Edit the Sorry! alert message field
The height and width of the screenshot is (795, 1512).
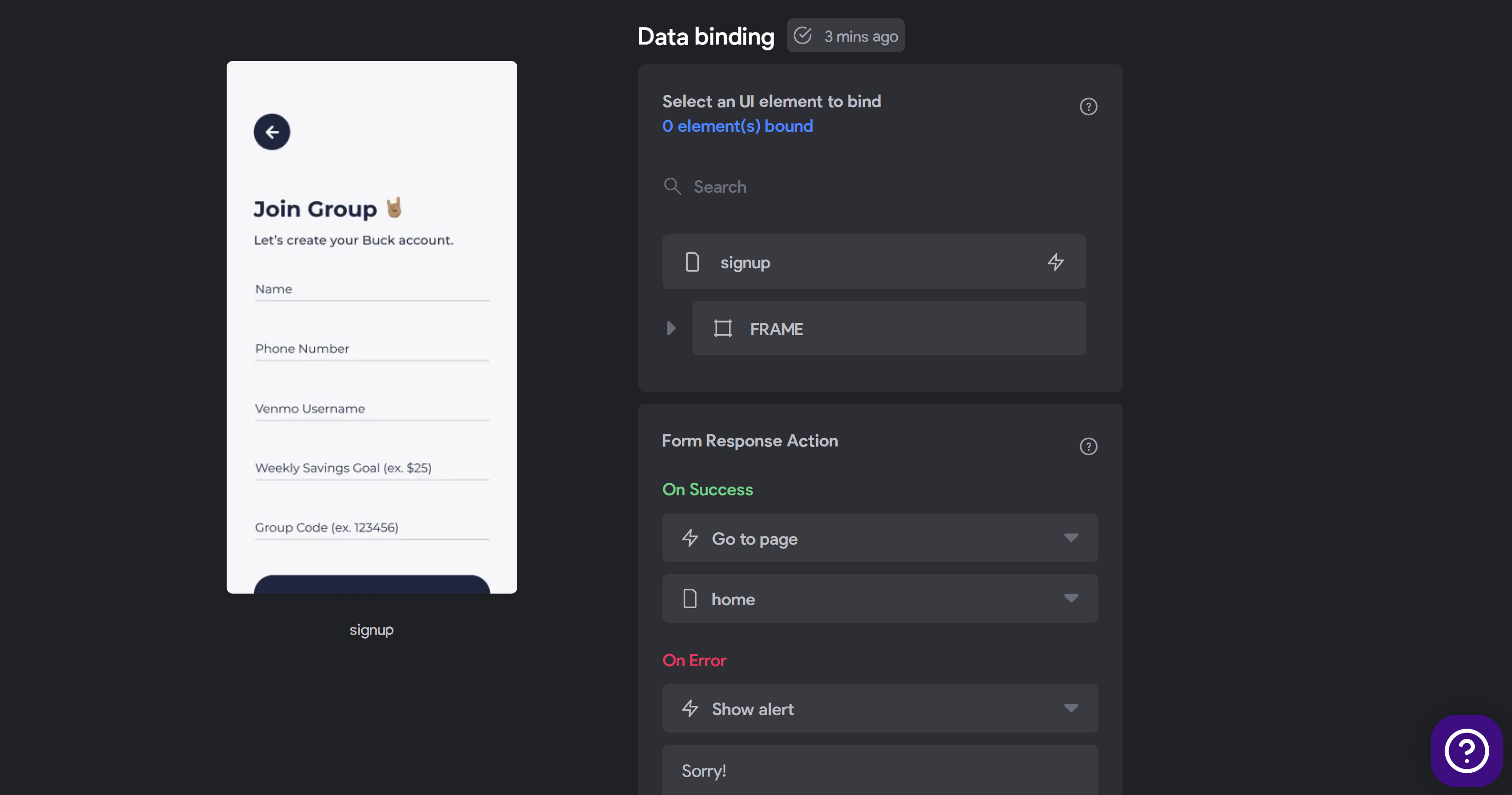880,770
